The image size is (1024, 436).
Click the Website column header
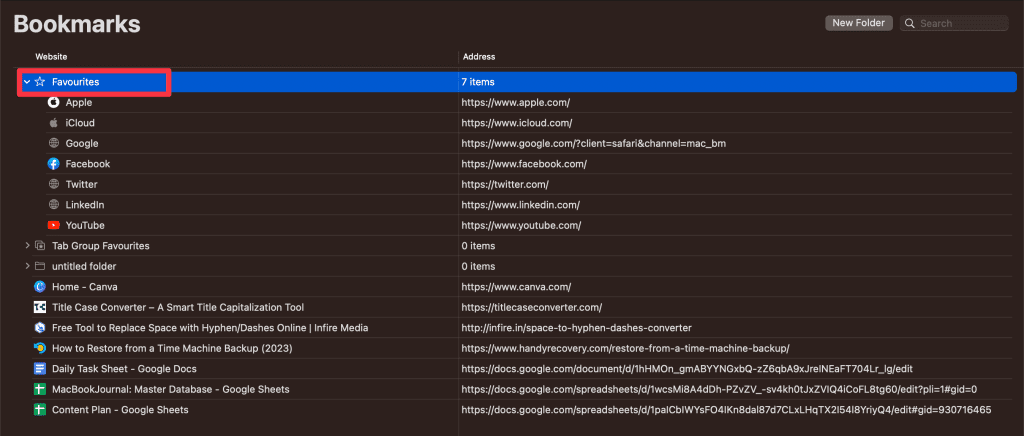click(x=51, y=57)
